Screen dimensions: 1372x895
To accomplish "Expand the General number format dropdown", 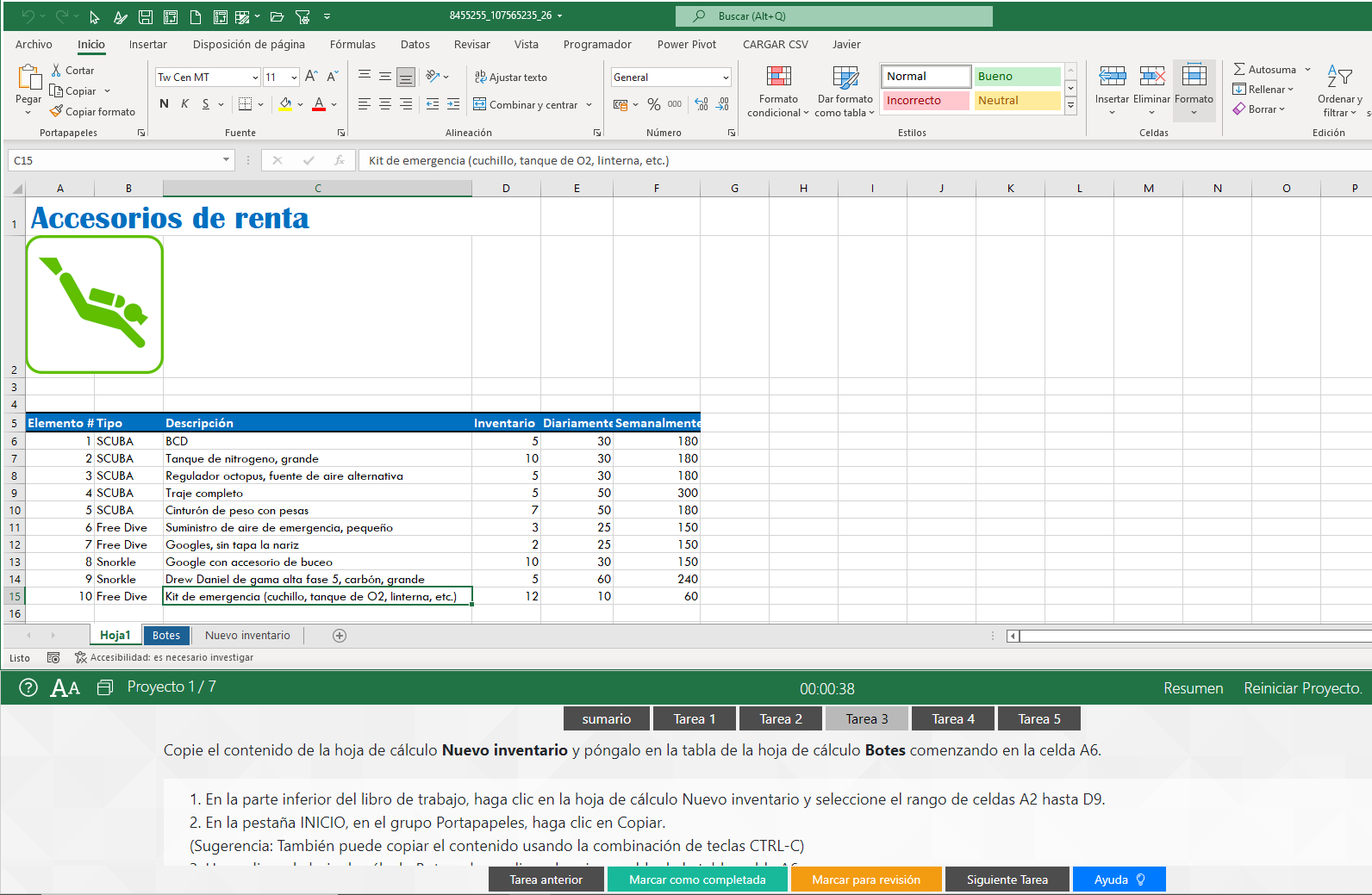I will pyautogui.click(x=726, y=78).
